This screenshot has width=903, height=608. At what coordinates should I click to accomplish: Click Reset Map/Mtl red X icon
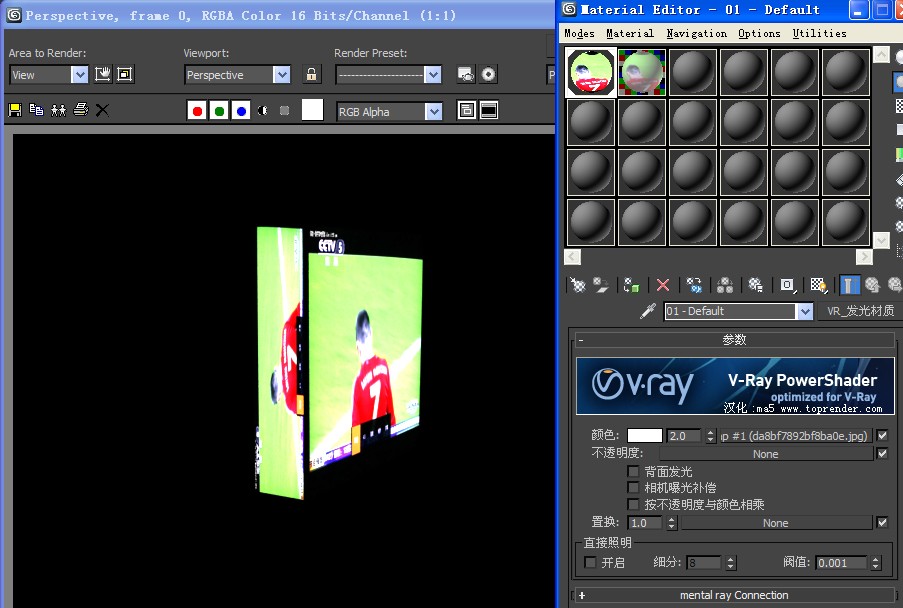[663, 284]
